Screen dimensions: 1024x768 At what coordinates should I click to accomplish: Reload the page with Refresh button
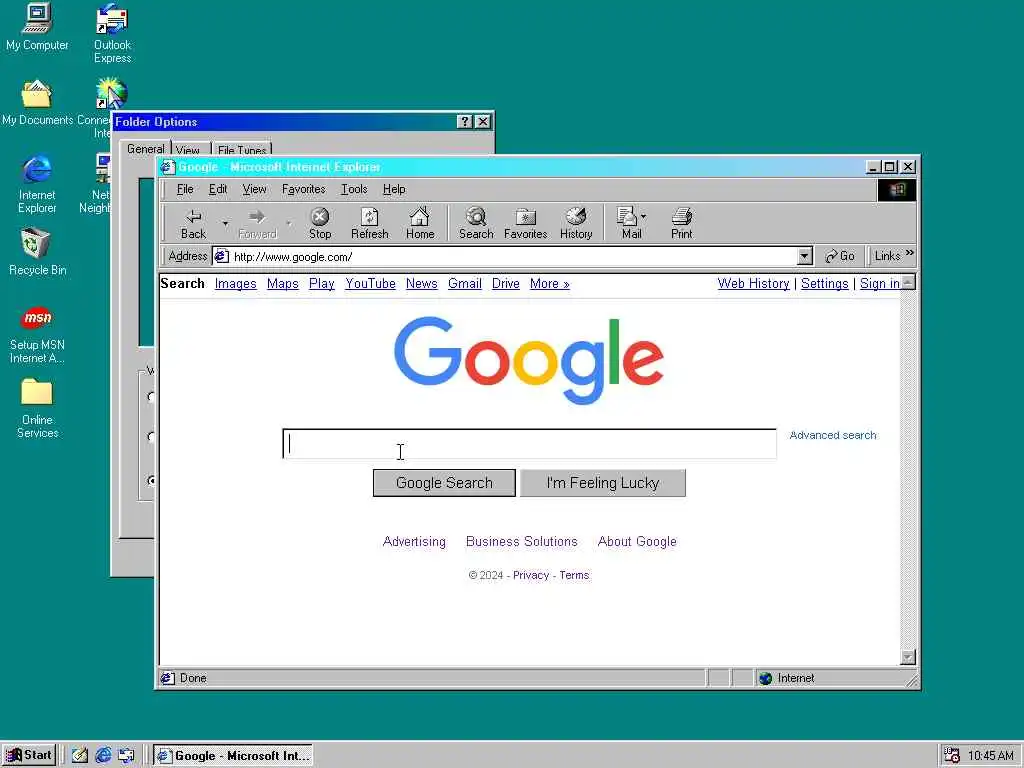pyautogui.click(x=370, y=224)
